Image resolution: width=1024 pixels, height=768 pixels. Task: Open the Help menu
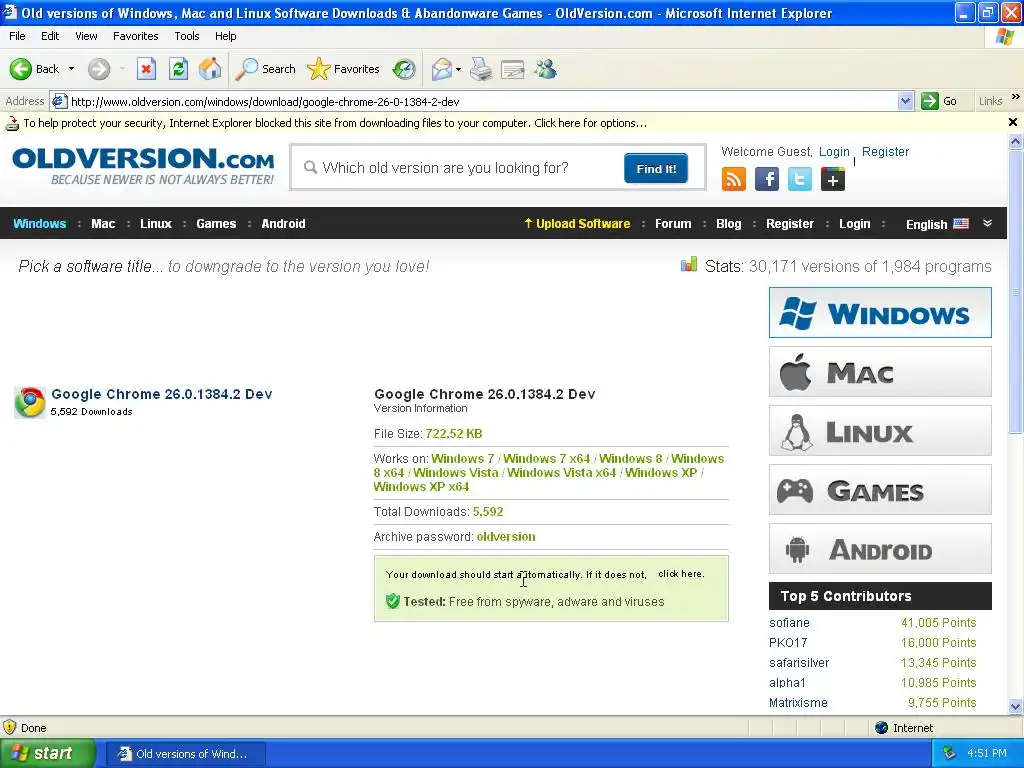pyautogui.click(x=225, y=36)
